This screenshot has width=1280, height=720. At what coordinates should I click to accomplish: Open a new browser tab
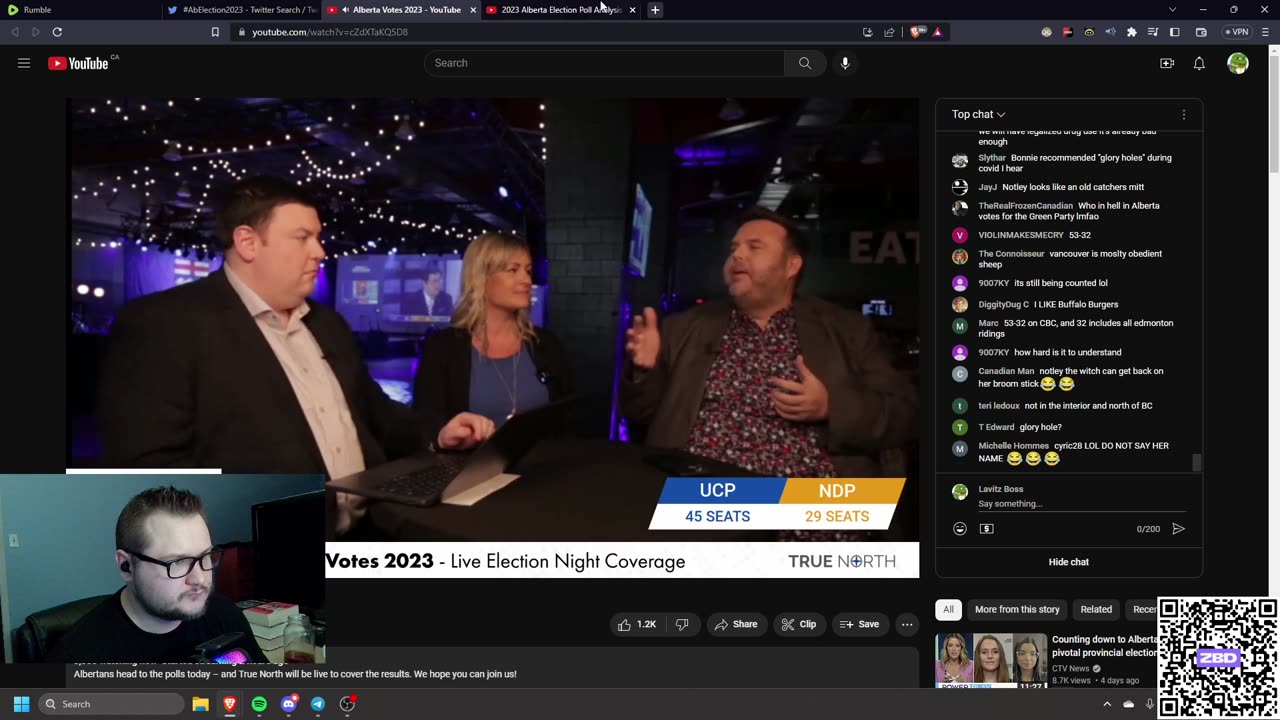(x=655, y=10)
